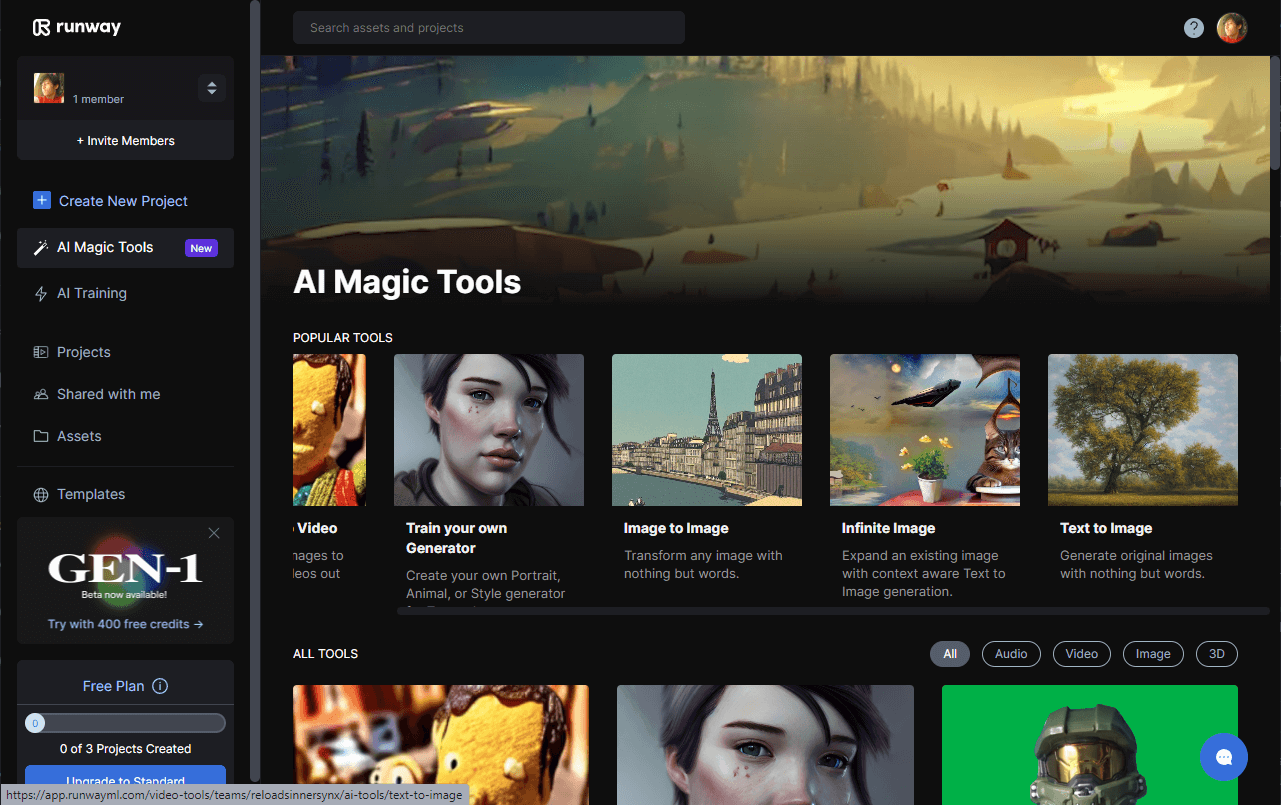This screenshot has height=805, width=1281.
Task: Click the New badge on AI Magic Tools
Action: 201,248
